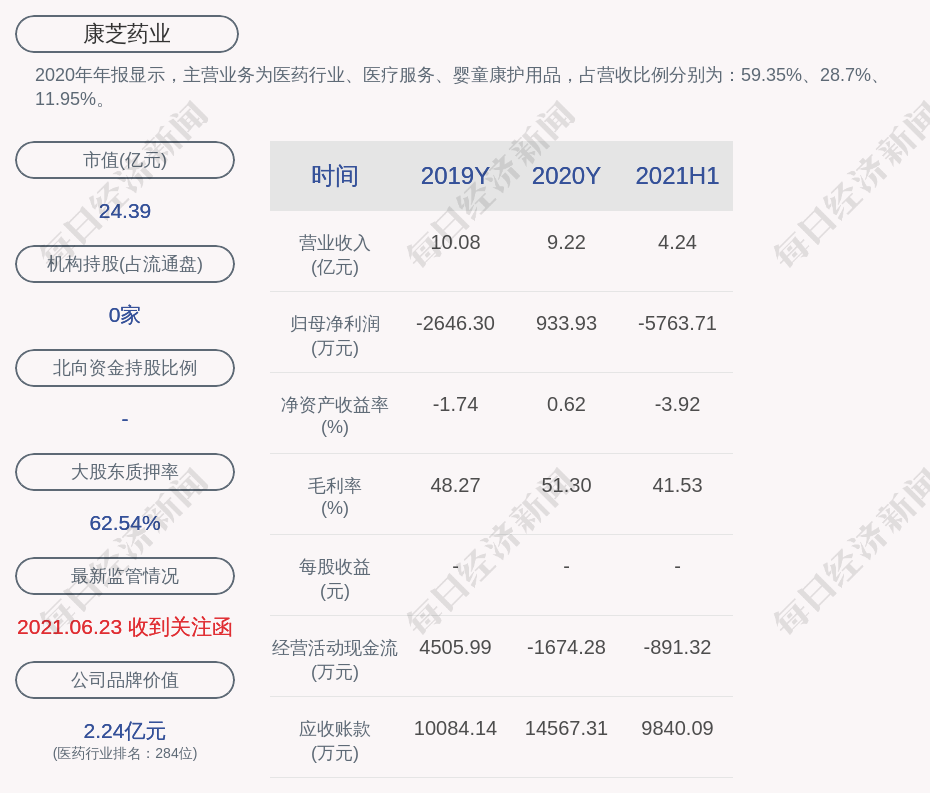Open the red 2021.06.23 收到关注函 notice
The image size is (930, 793).
(125, 627)
